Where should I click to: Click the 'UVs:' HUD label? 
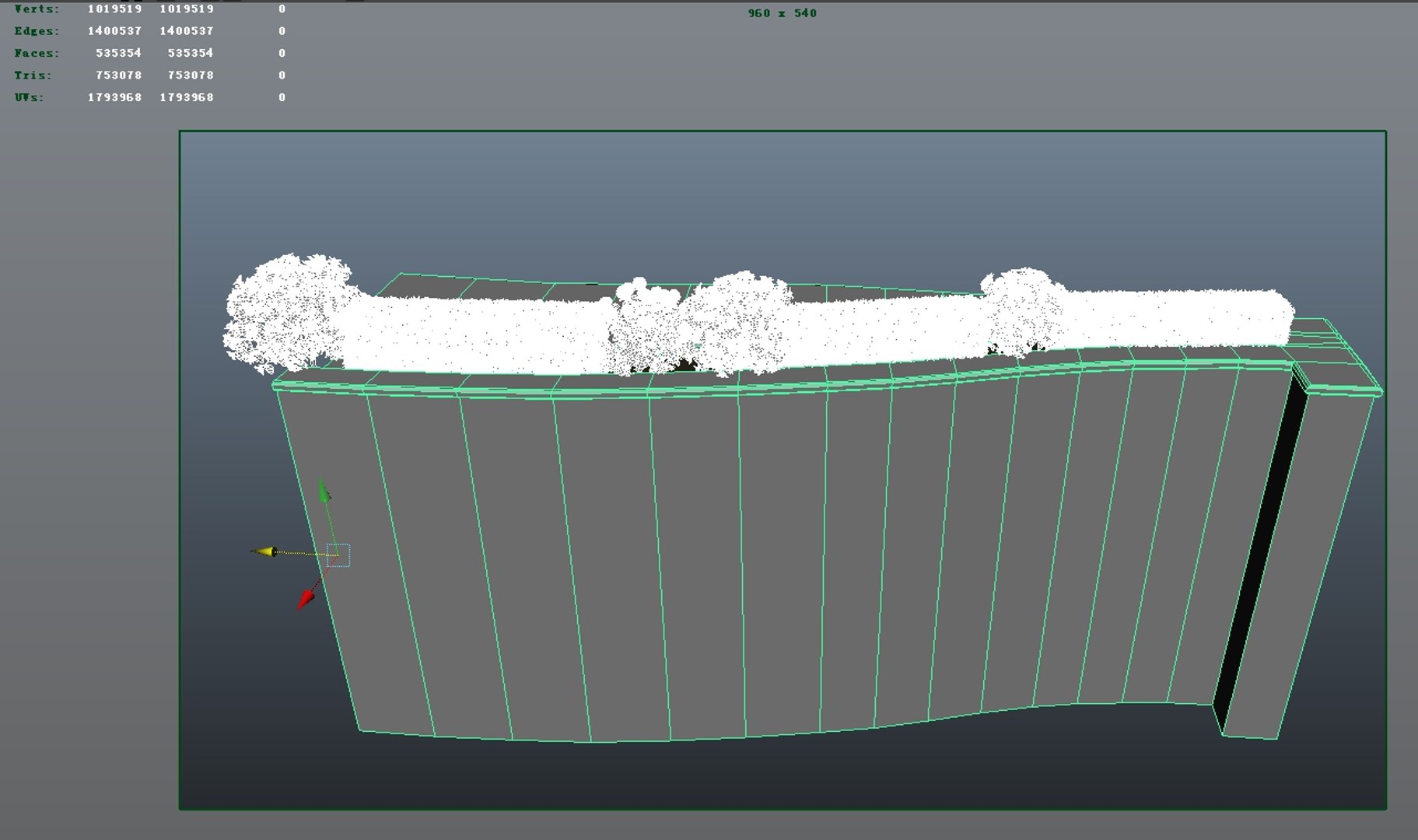coord(29,97)
